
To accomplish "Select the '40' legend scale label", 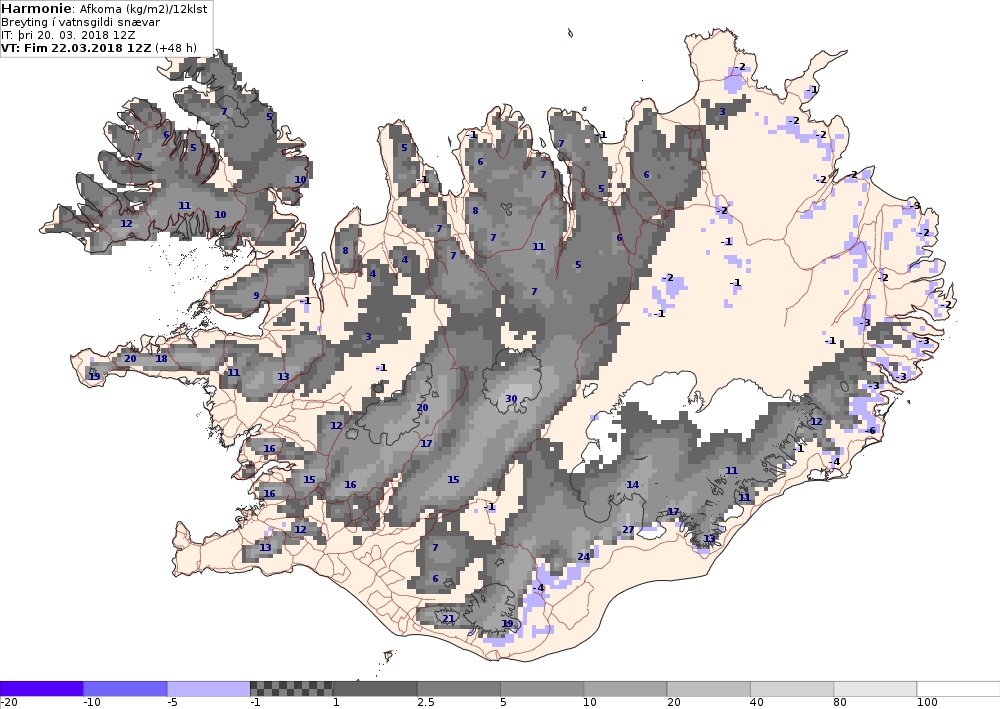I will pos(757,703).
